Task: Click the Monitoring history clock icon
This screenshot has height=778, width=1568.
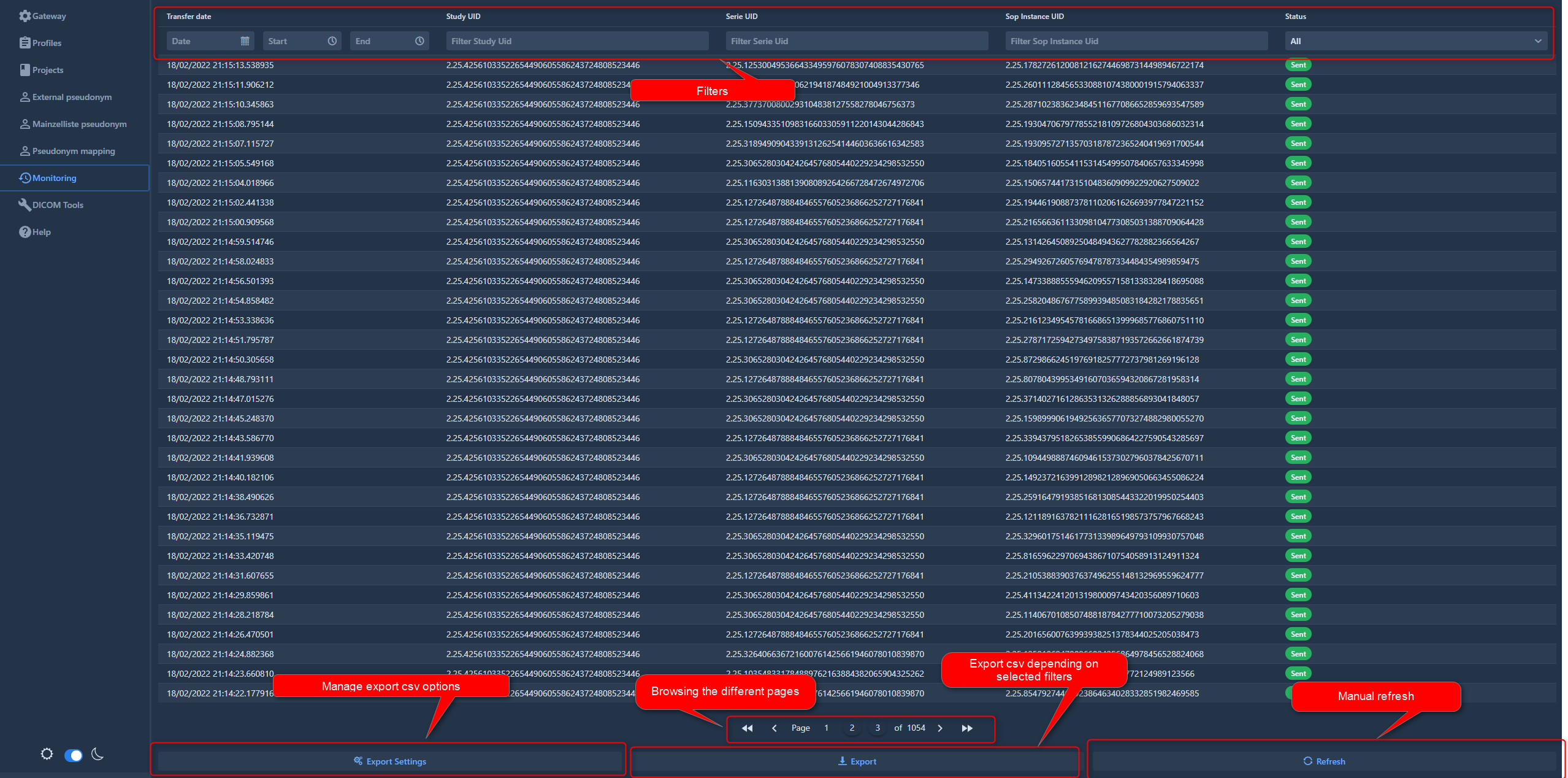Action: (x=25, y=178)
